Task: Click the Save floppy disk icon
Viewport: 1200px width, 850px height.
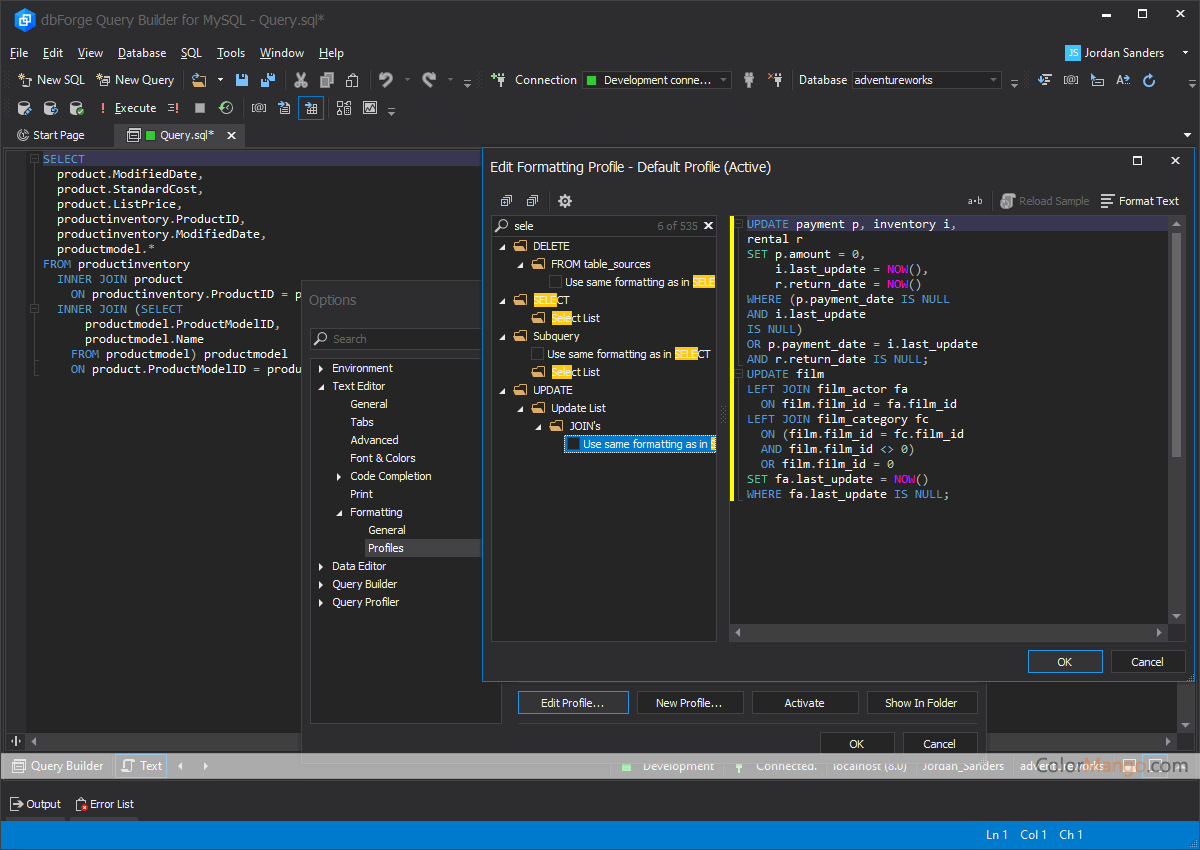Action: point(242,80)
